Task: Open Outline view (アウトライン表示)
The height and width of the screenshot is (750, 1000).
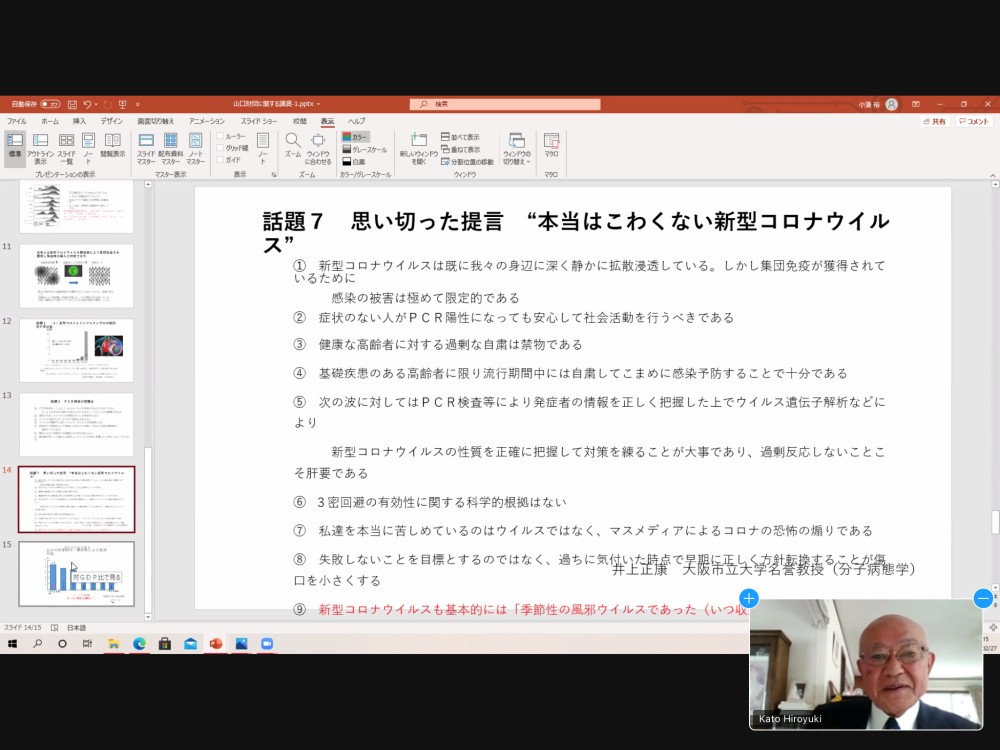Action: pos(41,148)
